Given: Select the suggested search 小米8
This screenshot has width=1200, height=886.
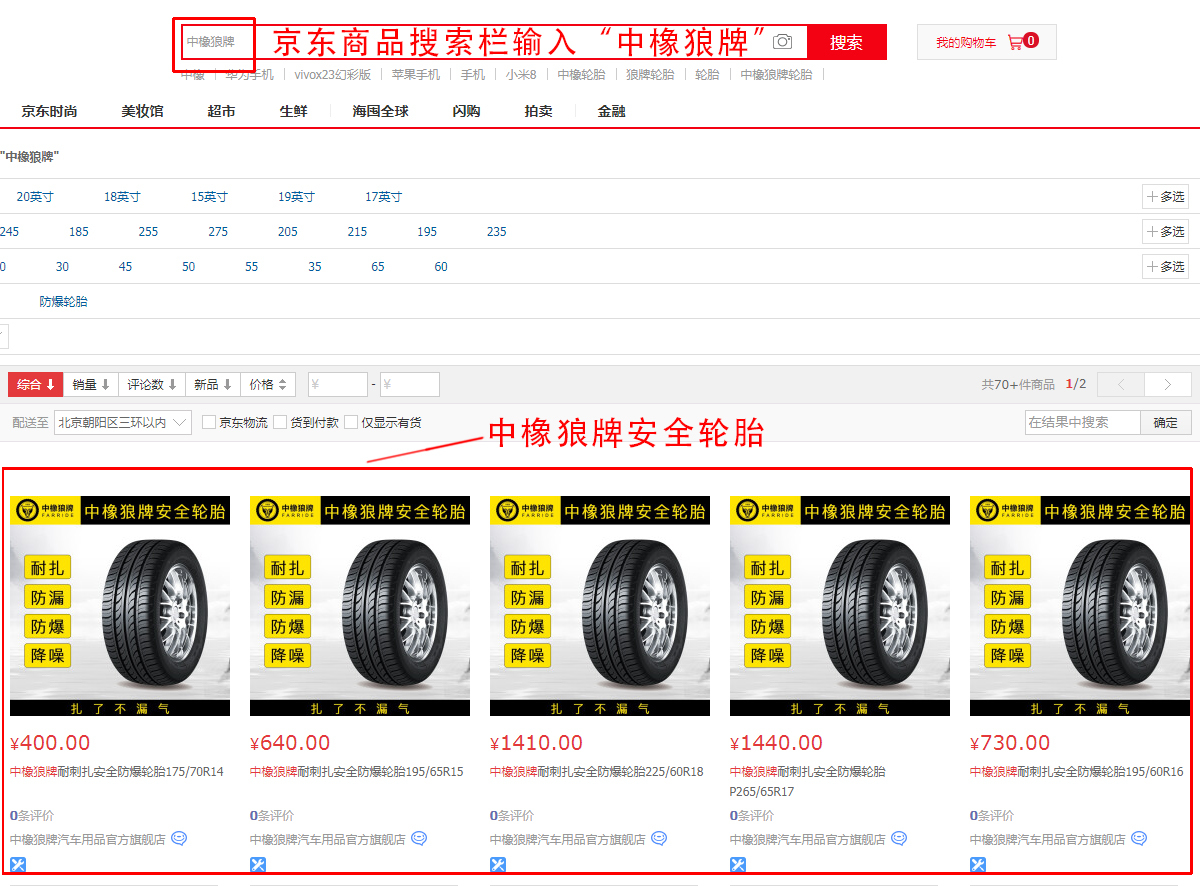Looking at the screenshot, I should 521,74.
